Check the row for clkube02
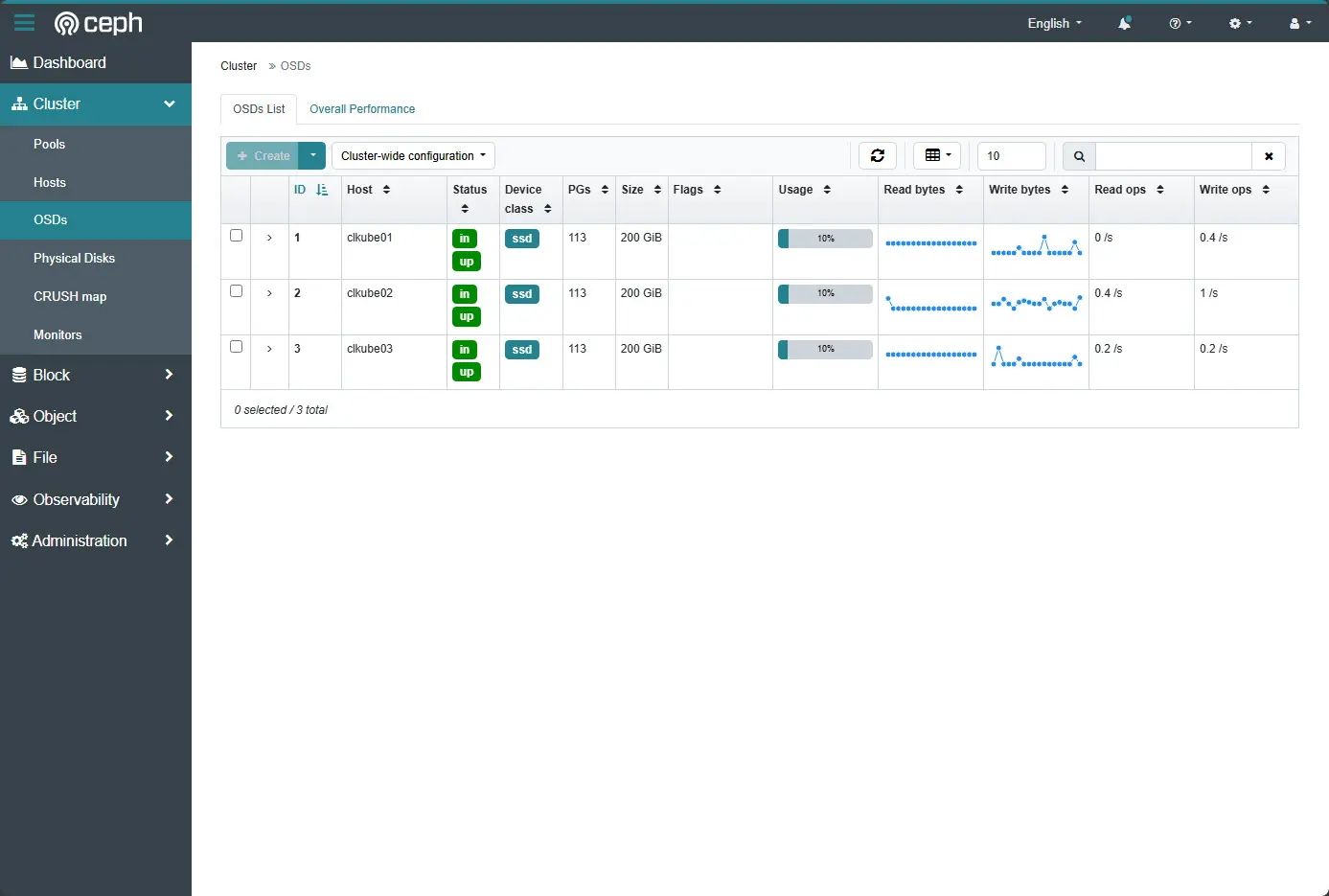 (236, 291)
